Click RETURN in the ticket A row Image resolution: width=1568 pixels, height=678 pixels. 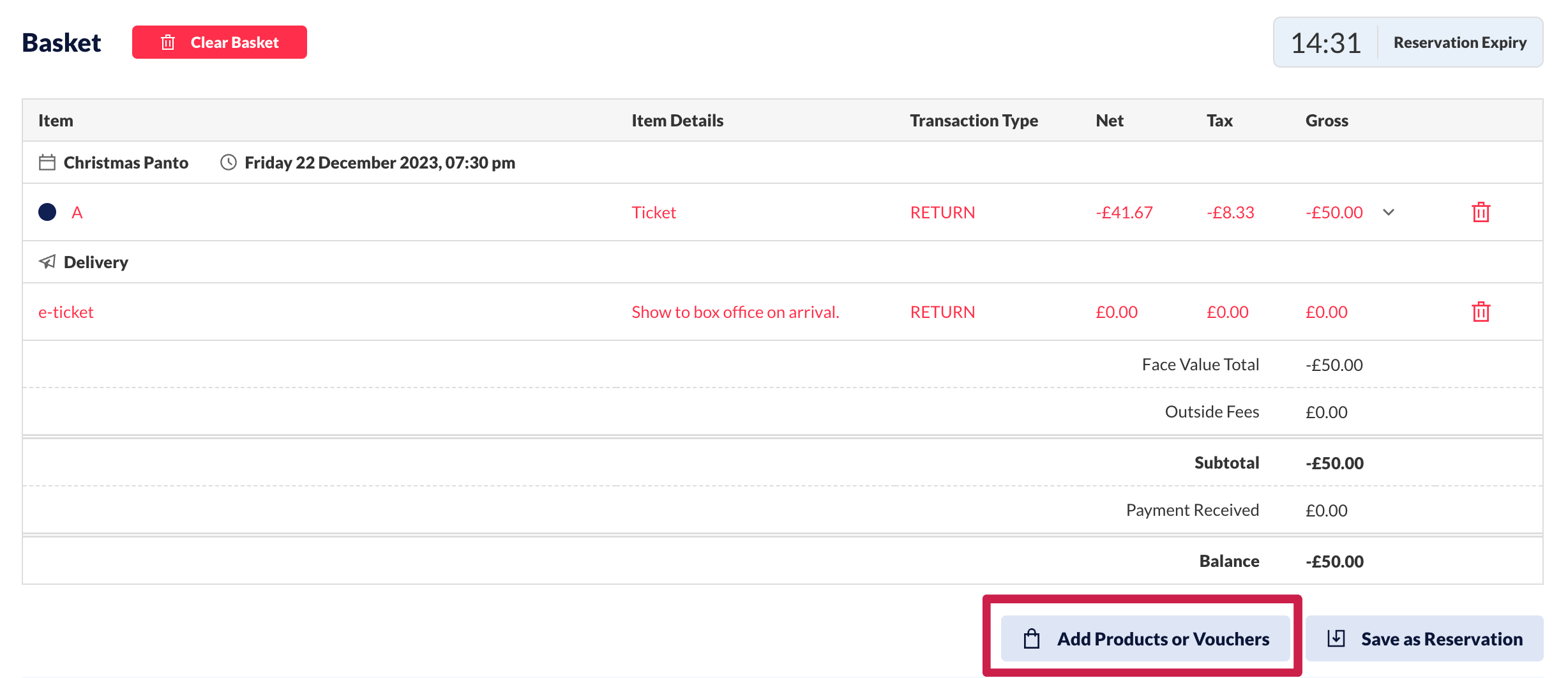tap(942, 213)
